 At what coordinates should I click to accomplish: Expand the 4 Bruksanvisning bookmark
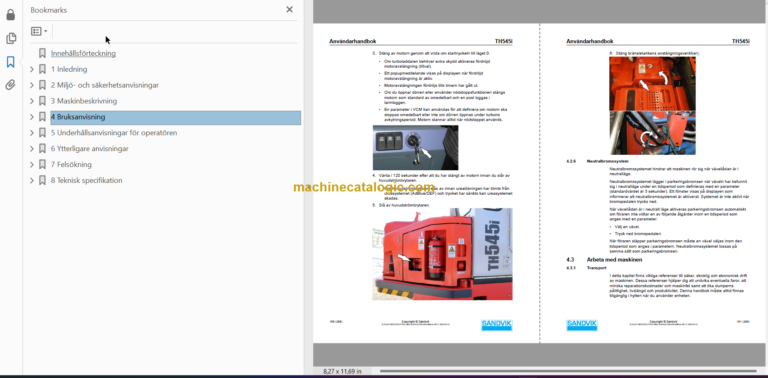[32, 117]
